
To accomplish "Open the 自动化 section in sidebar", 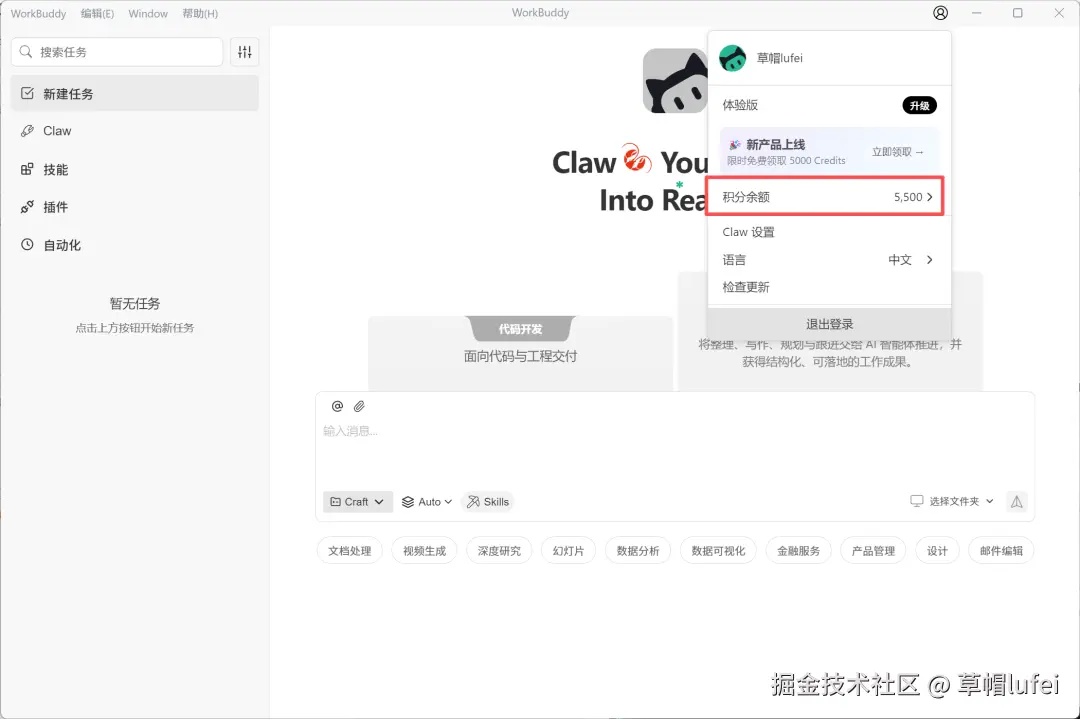I will click(135, 245).
